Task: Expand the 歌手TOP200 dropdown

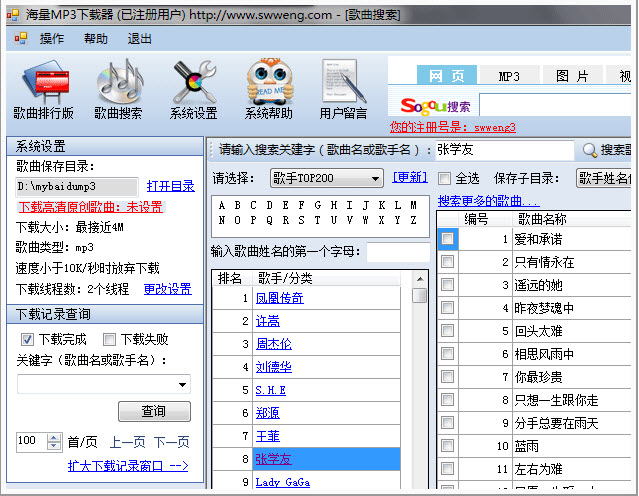Action: 375,179
